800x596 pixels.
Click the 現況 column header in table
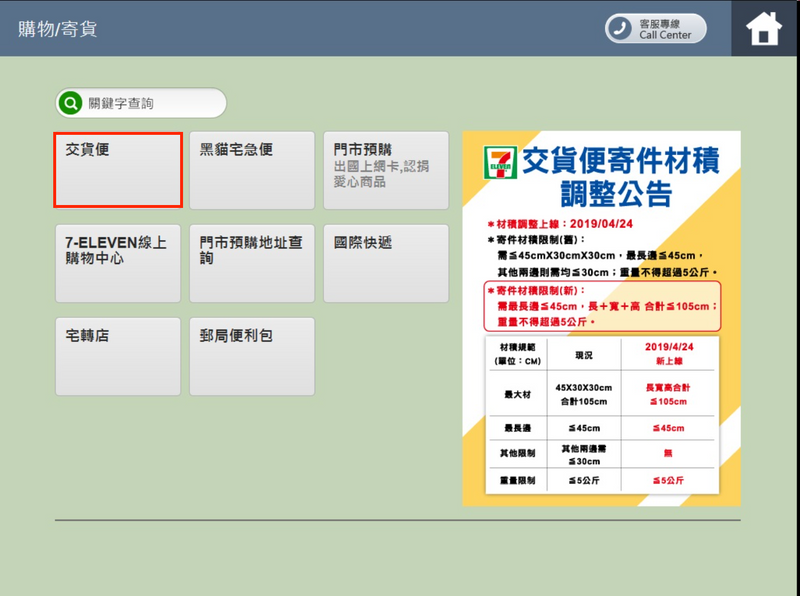584,355
